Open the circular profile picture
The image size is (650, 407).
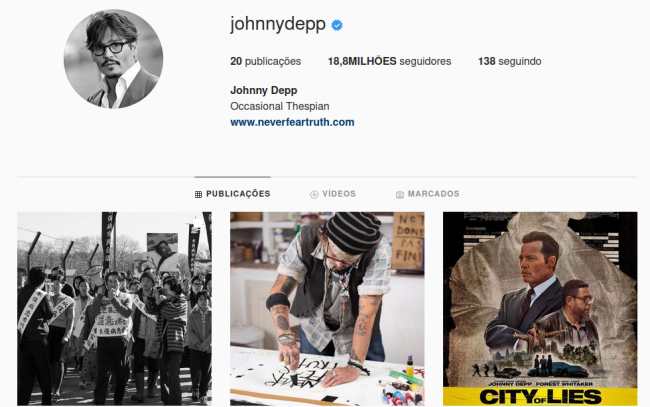point(113,59)
